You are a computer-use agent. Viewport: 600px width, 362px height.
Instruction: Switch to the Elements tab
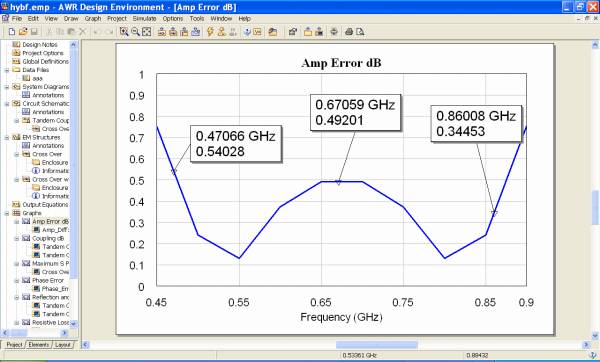tap(39, 345)
